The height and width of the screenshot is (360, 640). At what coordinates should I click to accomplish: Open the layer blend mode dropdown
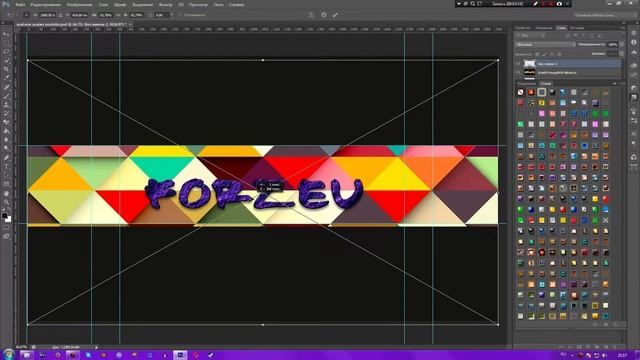pyautogui.click(x=545, y=44)
